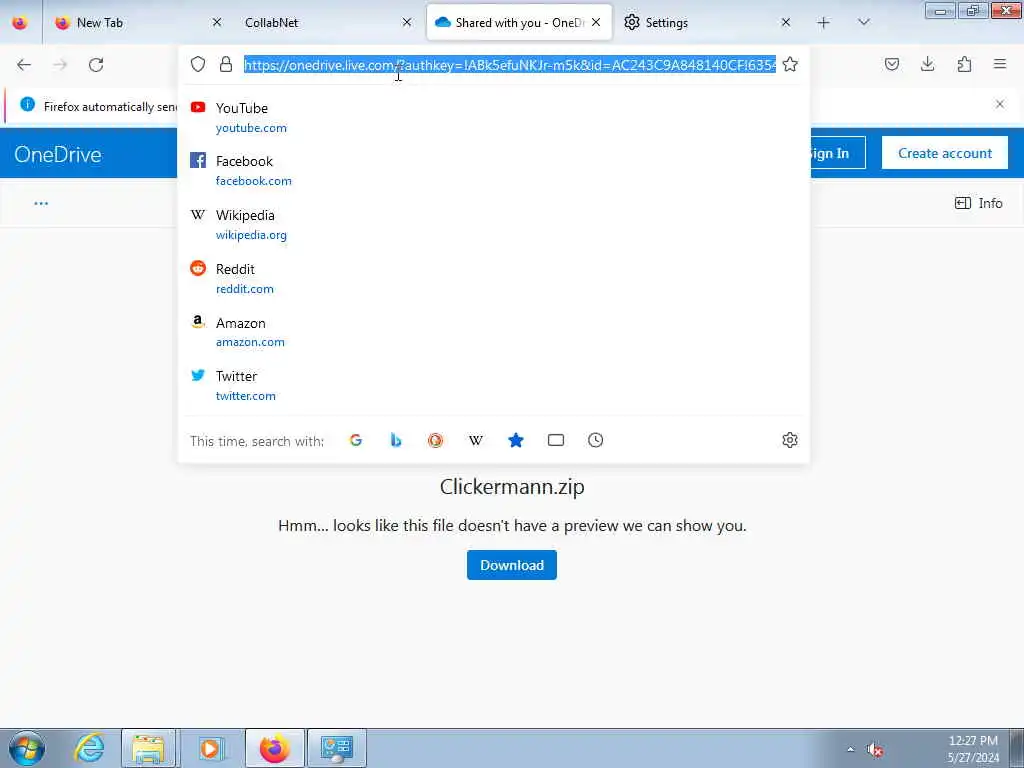The image size is (1024, 768).
Task: Show hidden tray icons arrow
Action: (850, 750)
